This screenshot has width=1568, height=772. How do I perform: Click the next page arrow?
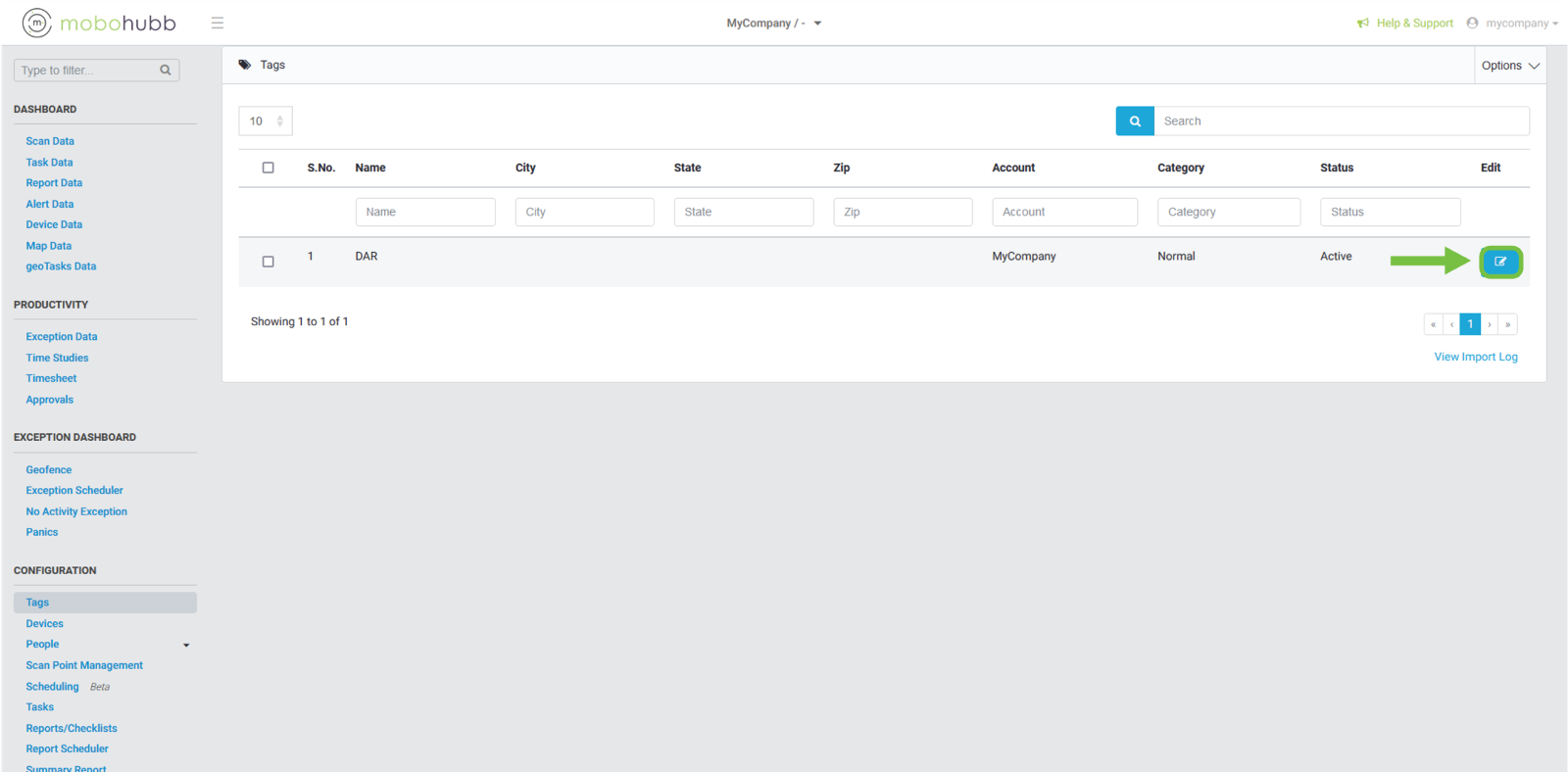(x=1490, y=324)
